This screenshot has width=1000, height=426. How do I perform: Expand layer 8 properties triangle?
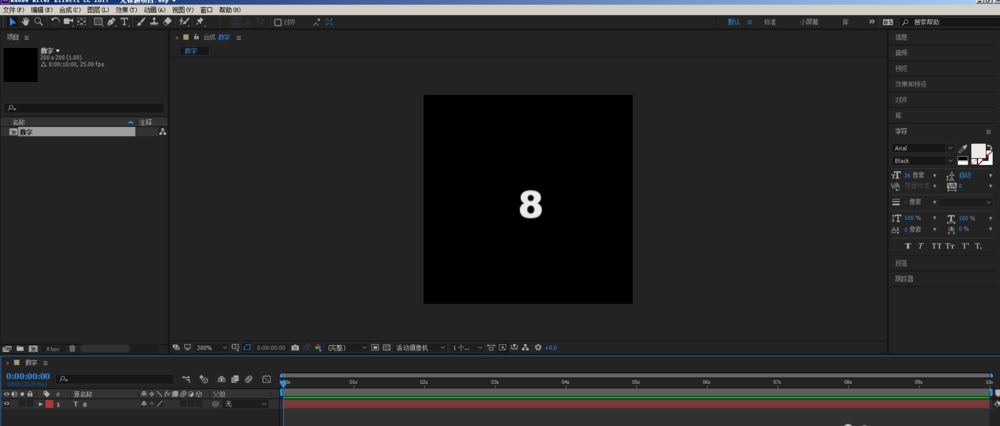pos(41,404)
